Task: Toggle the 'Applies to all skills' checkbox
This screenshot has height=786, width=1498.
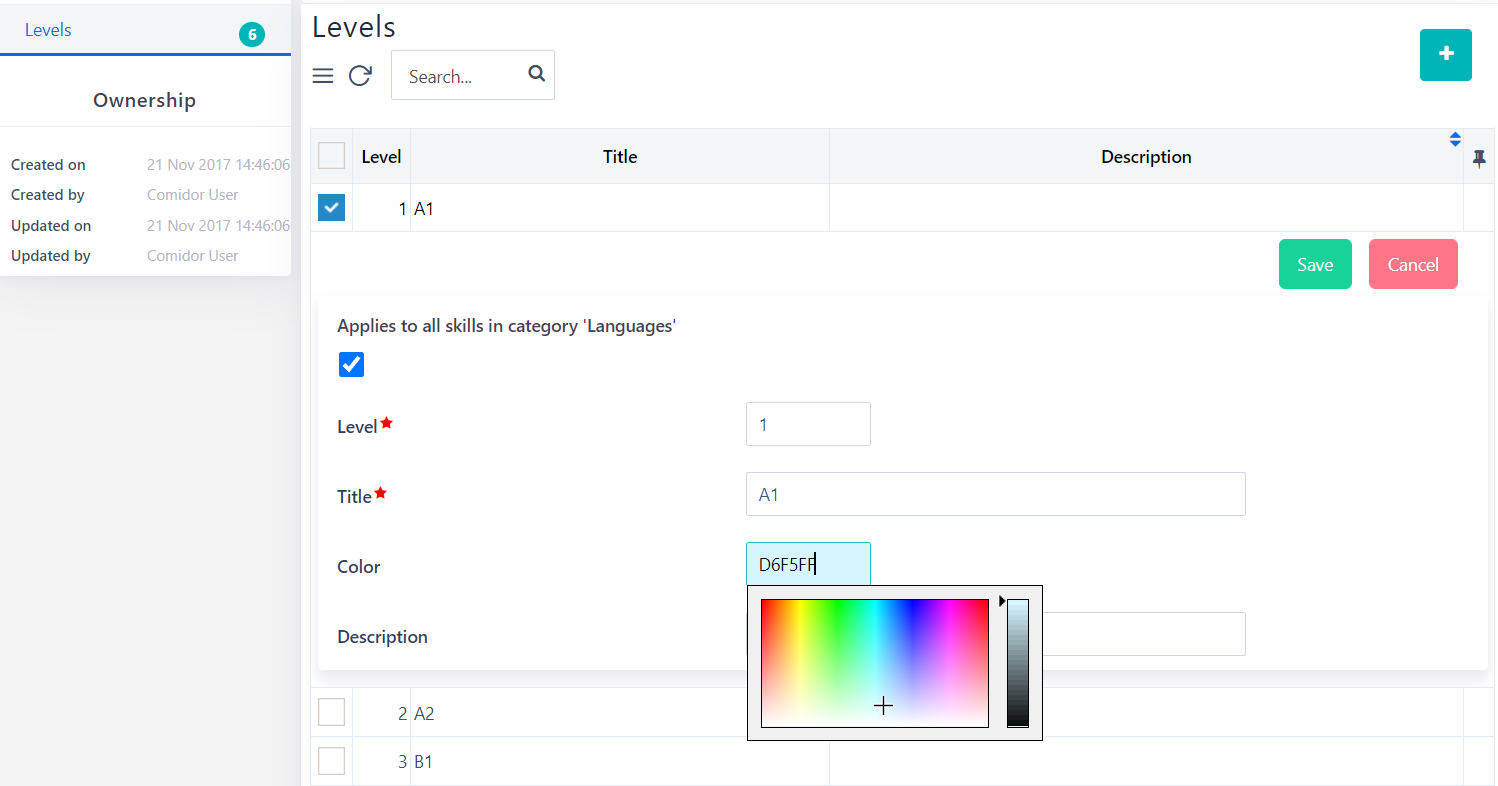Action: [351, 364]
